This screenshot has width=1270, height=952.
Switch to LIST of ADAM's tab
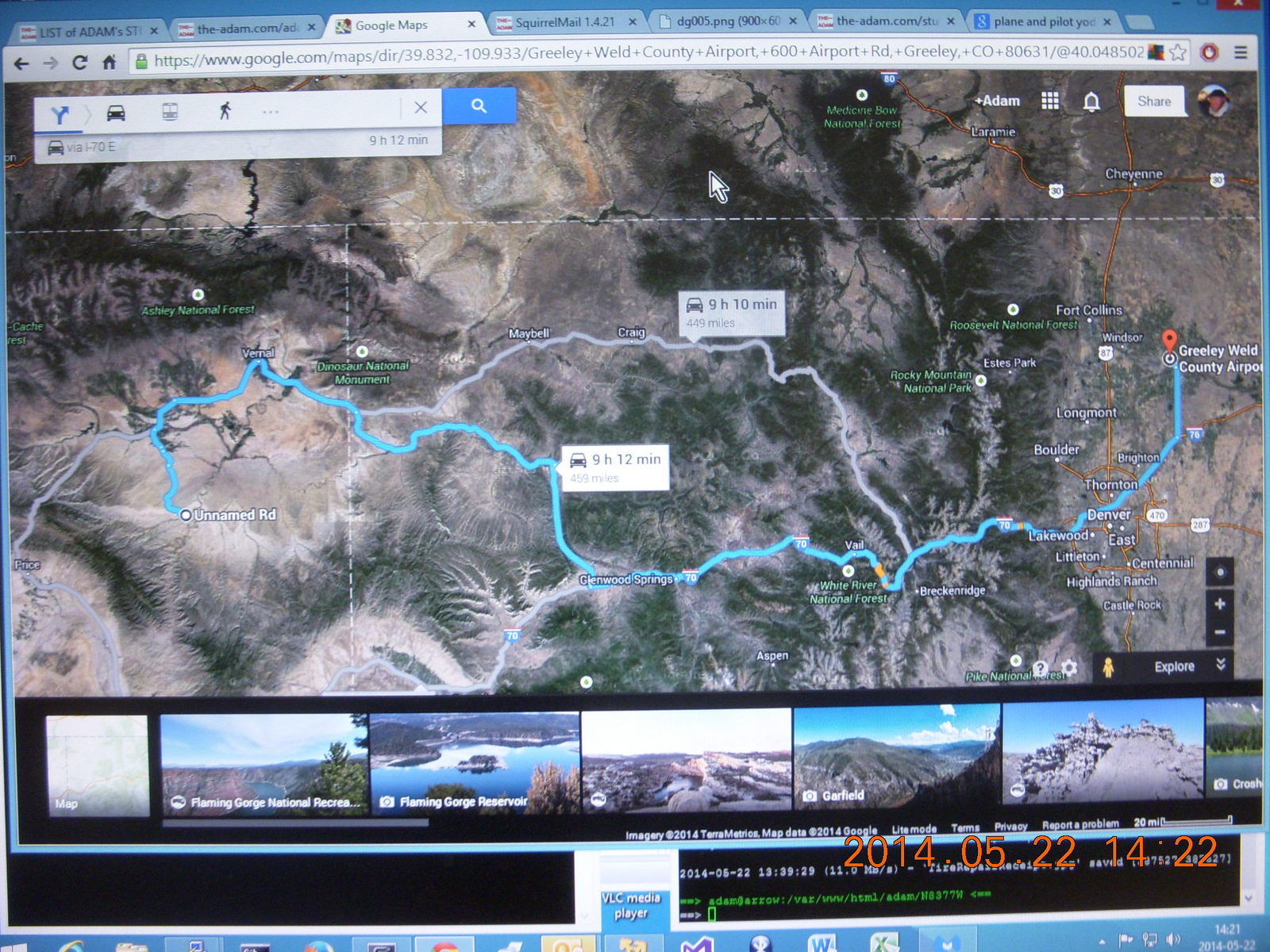(90, 32)
